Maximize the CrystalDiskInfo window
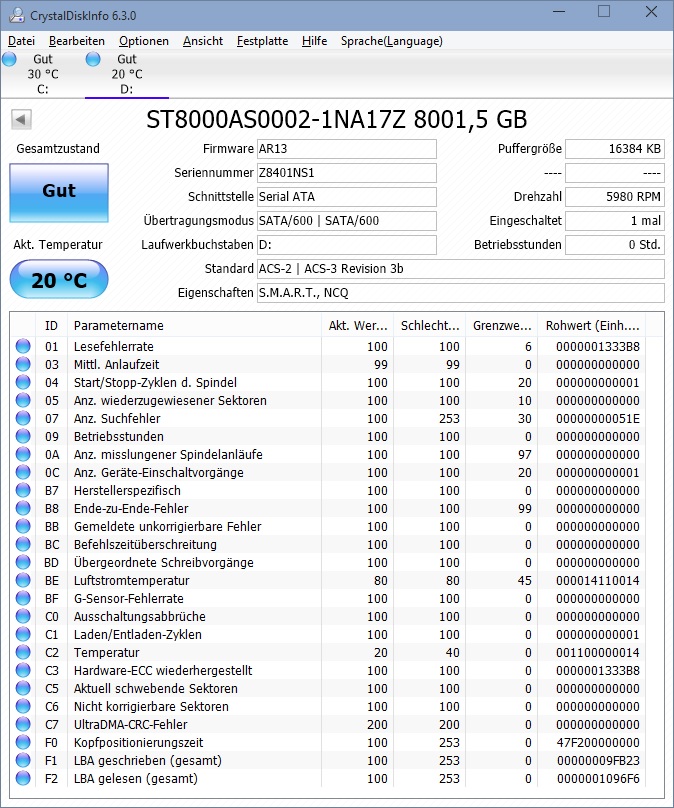674x808 pixels. (604, 11)
